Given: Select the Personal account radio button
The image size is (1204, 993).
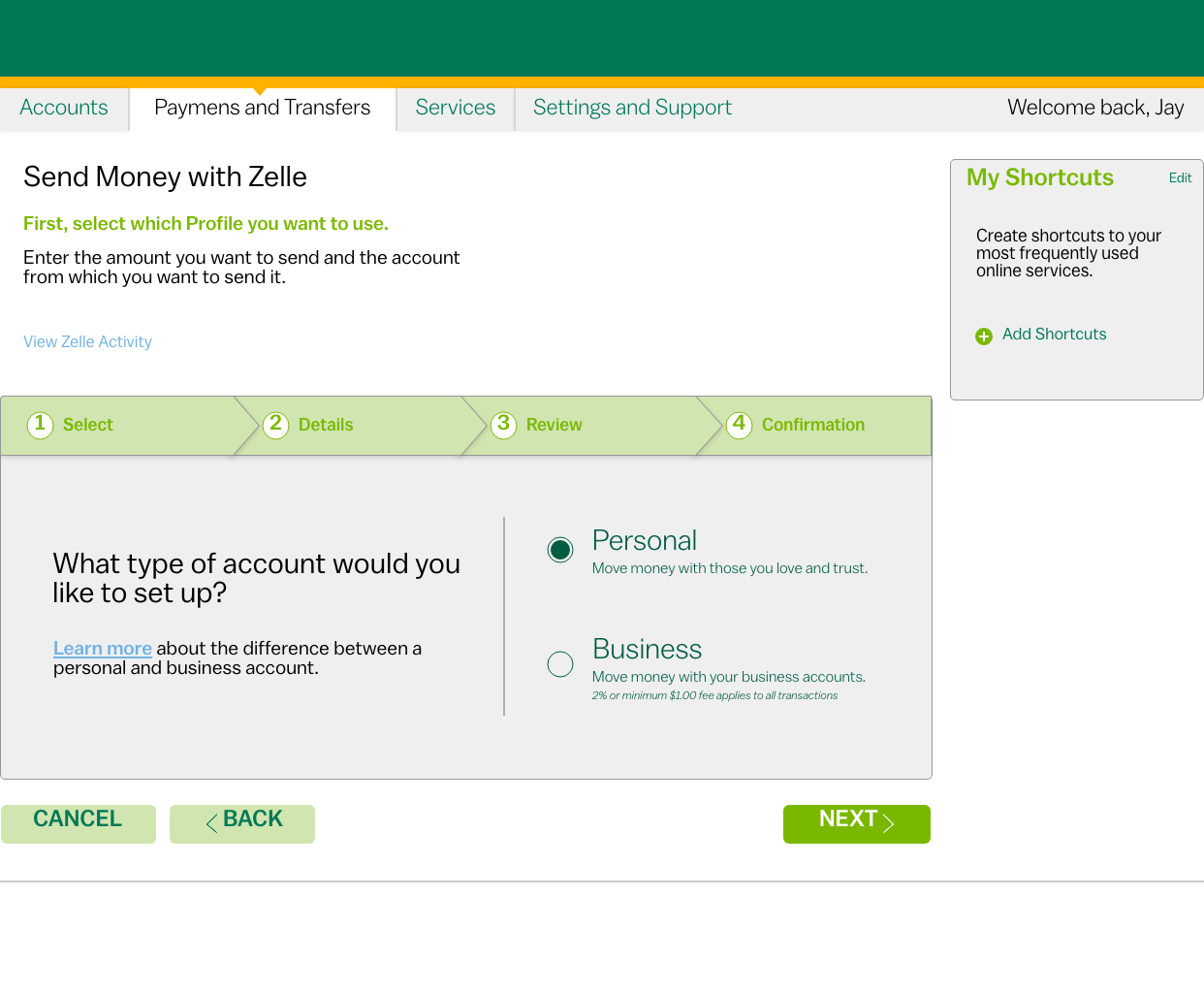Looking at the screenshot, I should tap(560, 550).
